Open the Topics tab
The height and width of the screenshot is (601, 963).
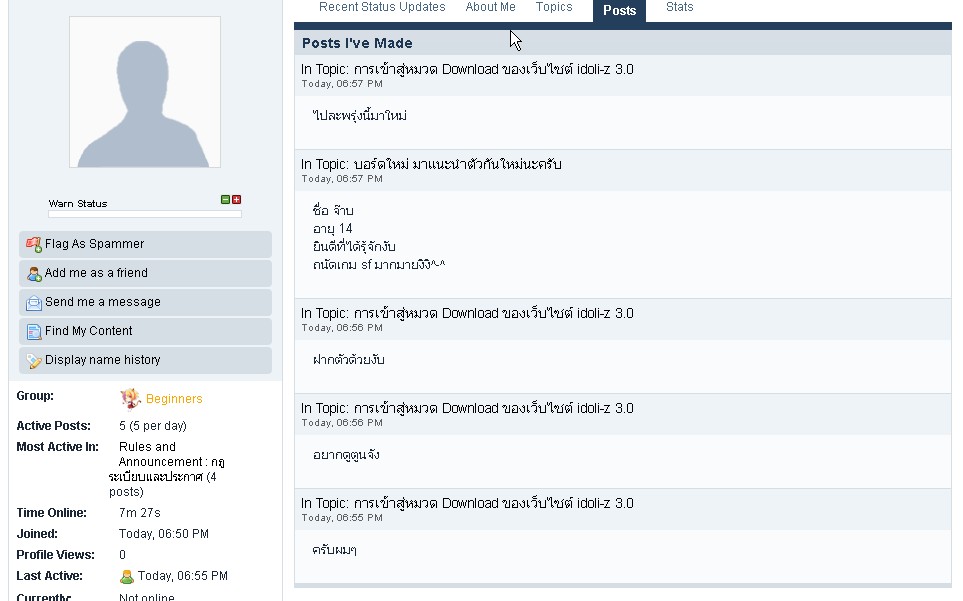point(554,7)
